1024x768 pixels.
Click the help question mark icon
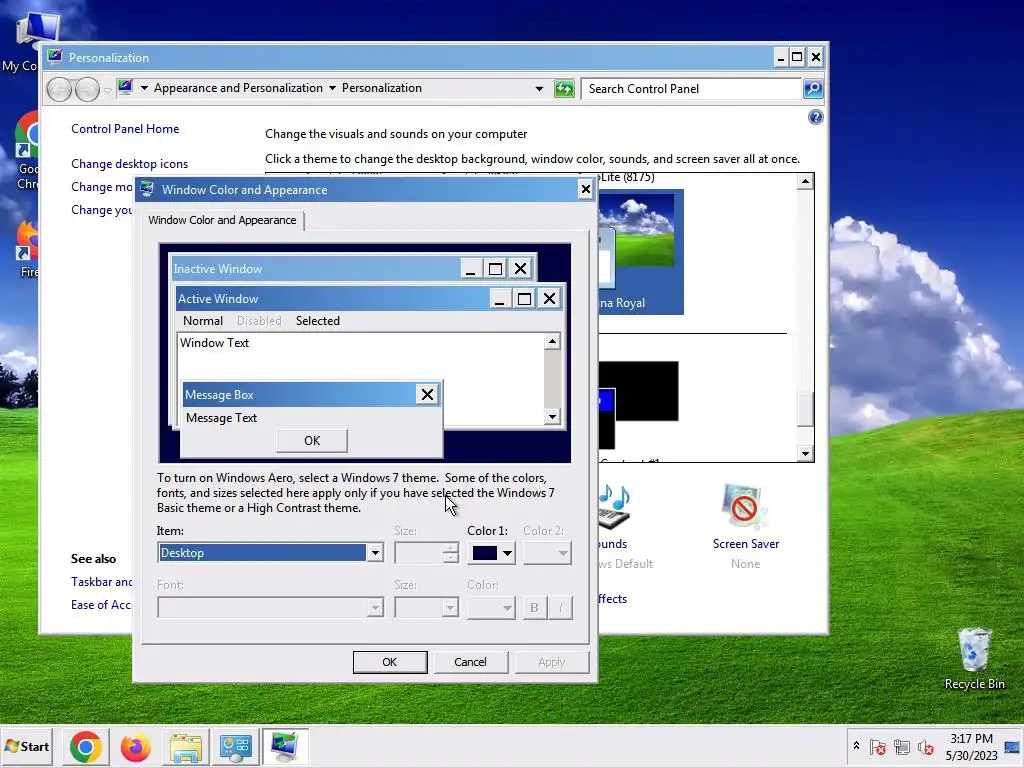(816, 117)
